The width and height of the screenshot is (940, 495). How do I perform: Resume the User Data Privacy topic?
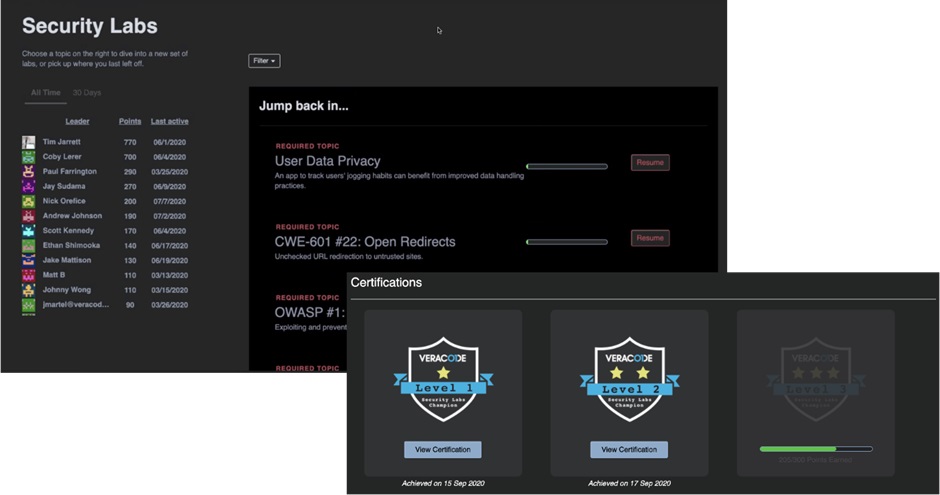pyautogui.click(x=650, y=162)
